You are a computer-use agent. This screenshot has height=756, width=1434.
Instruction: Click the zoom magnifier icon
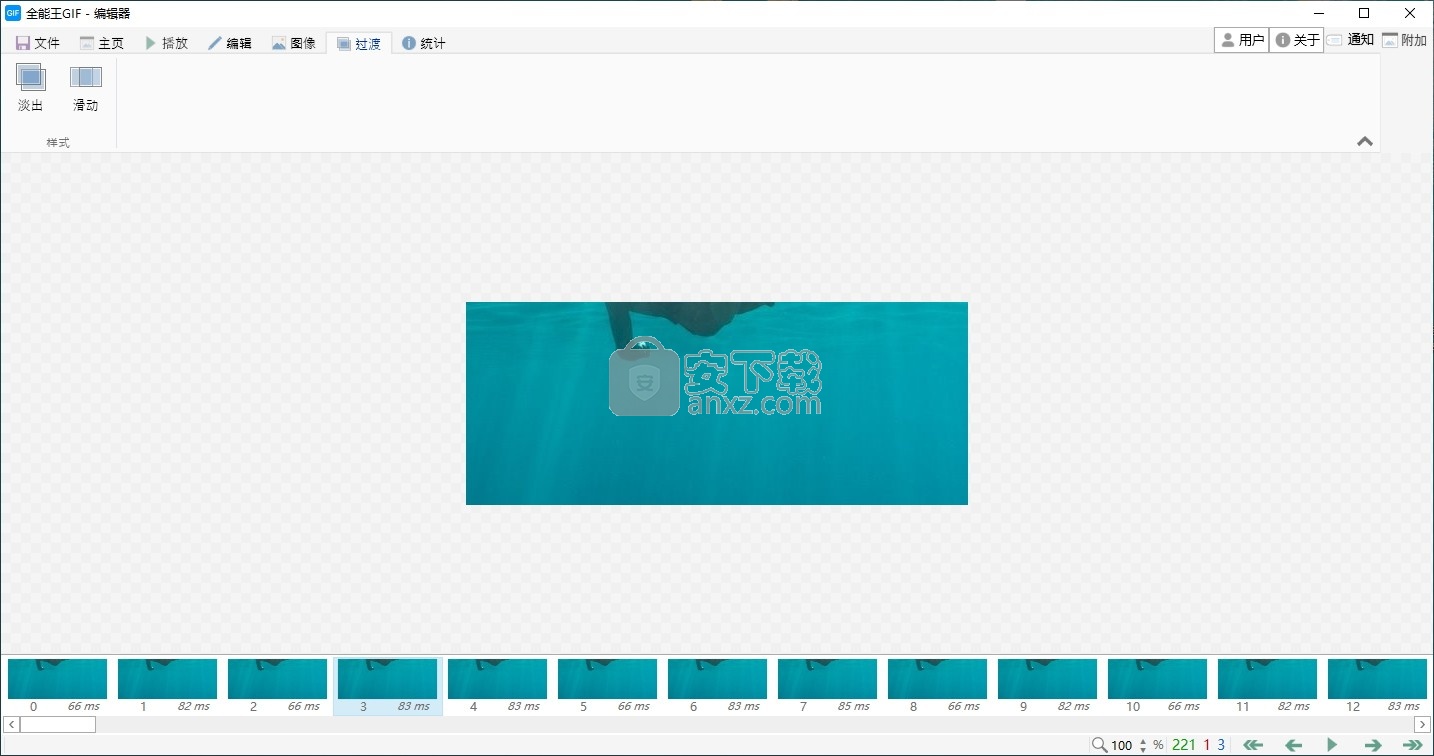point(1099,745)
